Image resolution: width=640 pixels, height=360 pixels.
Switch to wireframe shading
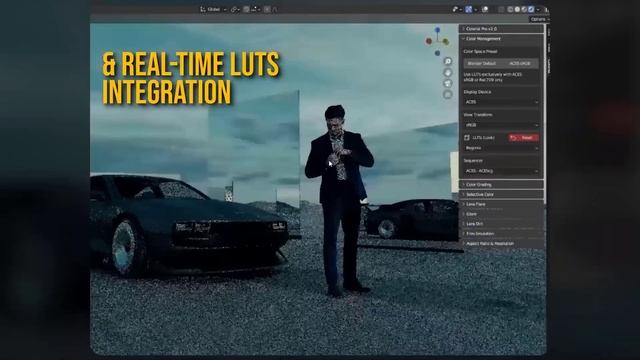pos(510,9)
